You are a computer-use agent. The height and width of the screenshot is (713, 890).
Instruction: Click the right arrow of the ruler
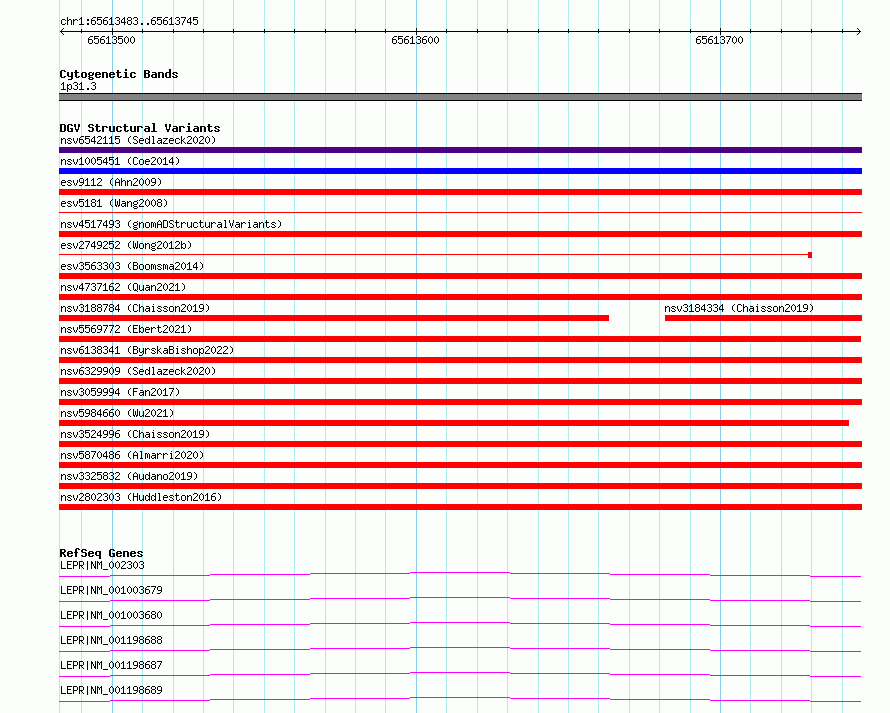point(858,31)
